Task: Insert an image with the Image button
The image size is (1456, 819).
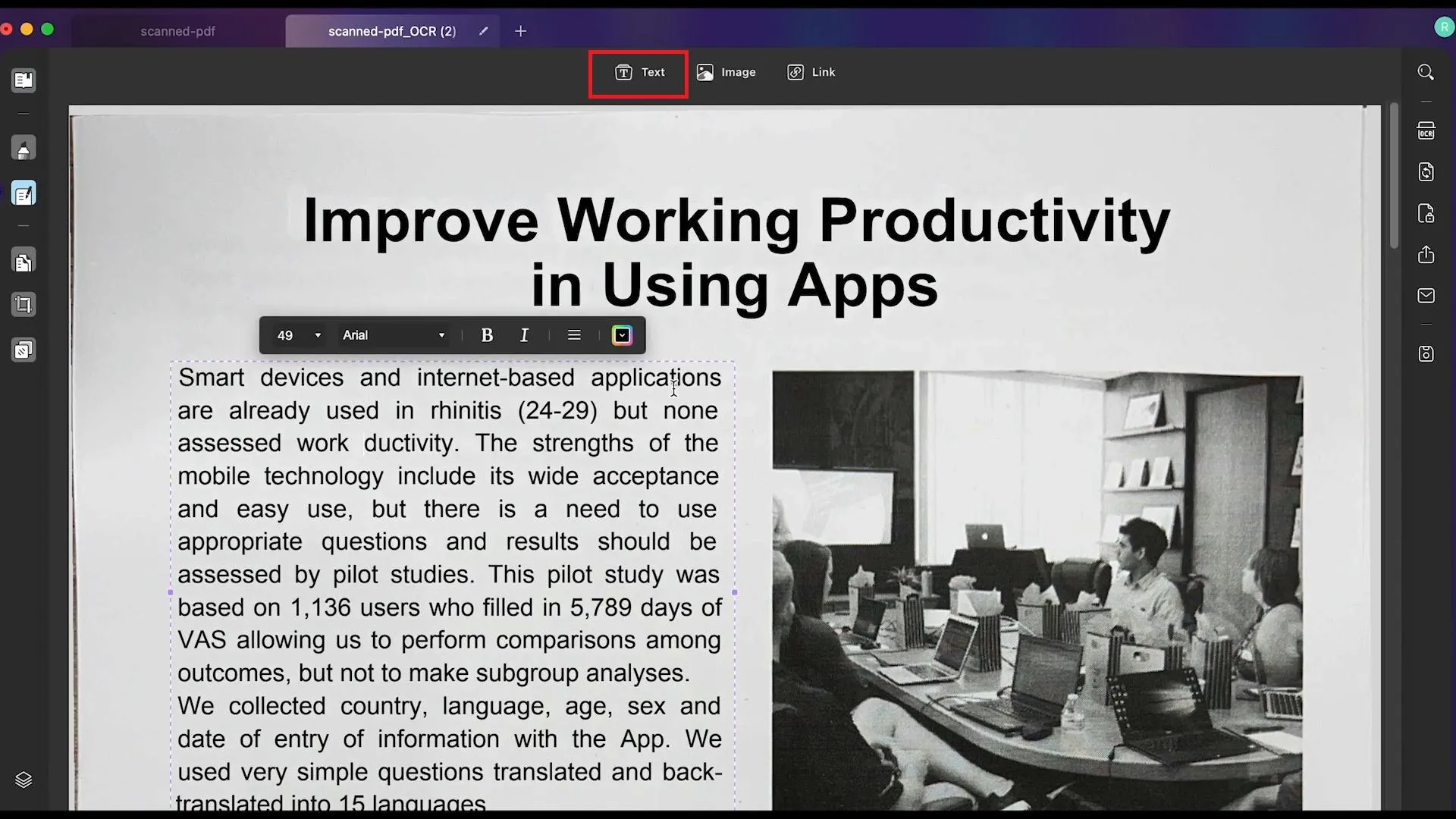Action: tap(726, 71)
